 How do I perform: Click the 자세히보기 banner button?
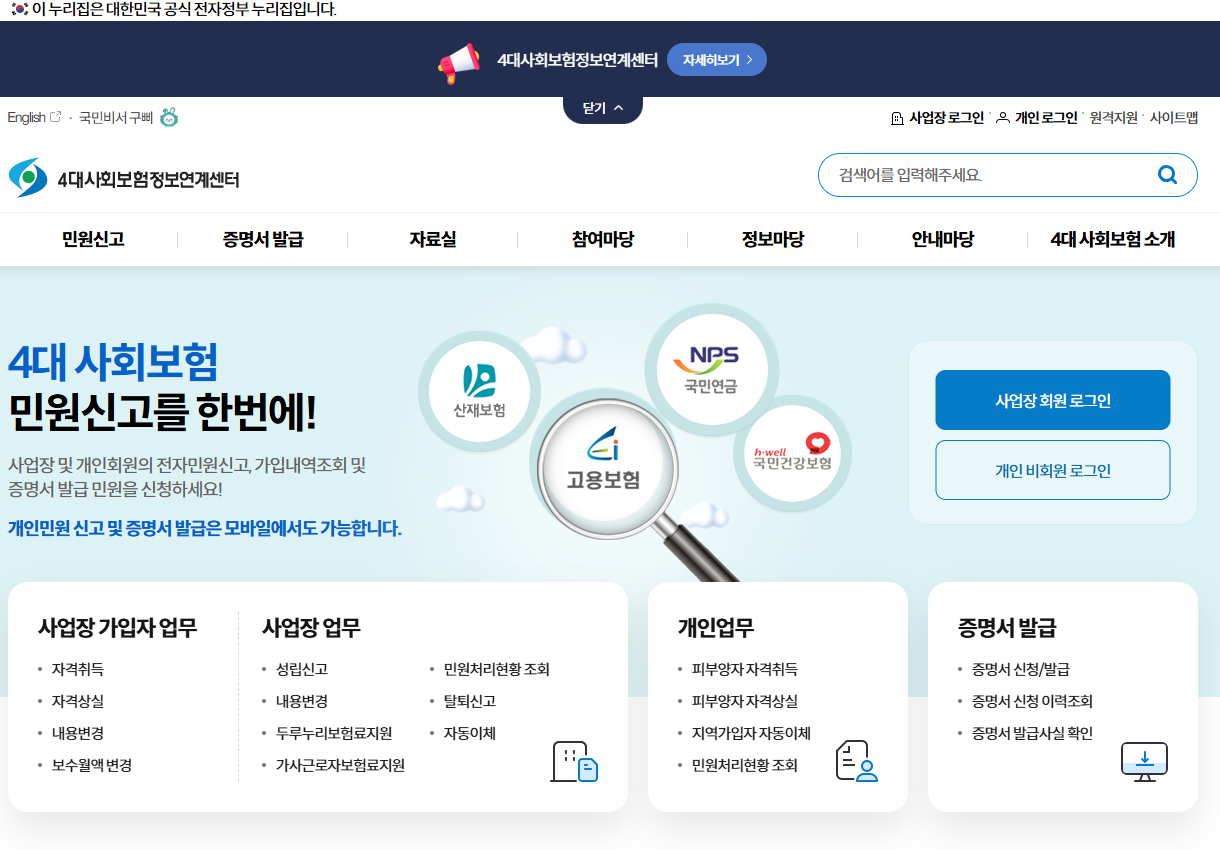(x=716, y=59)
